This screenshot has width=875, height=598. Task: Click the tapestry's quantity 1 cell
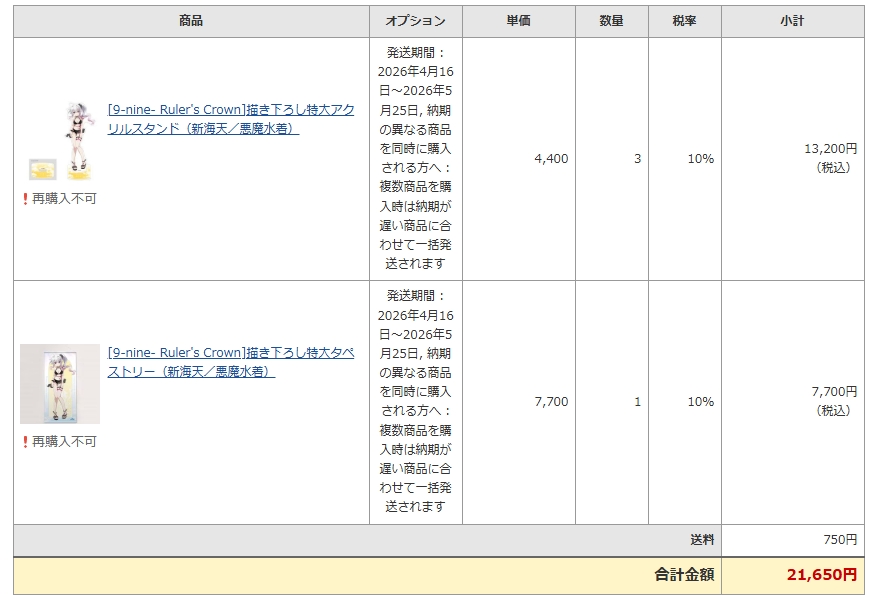point(637,402)
